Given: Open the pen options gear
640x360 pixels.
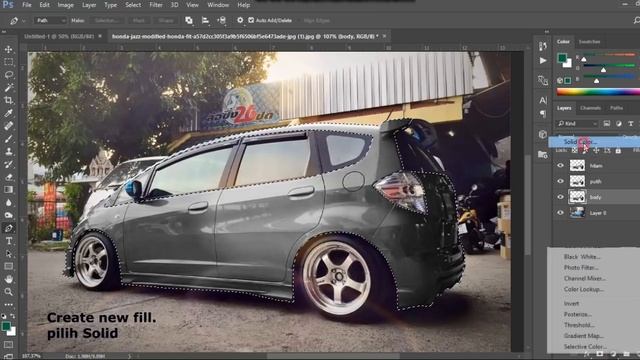Looking at the screenshot, I should click(240, 20).
